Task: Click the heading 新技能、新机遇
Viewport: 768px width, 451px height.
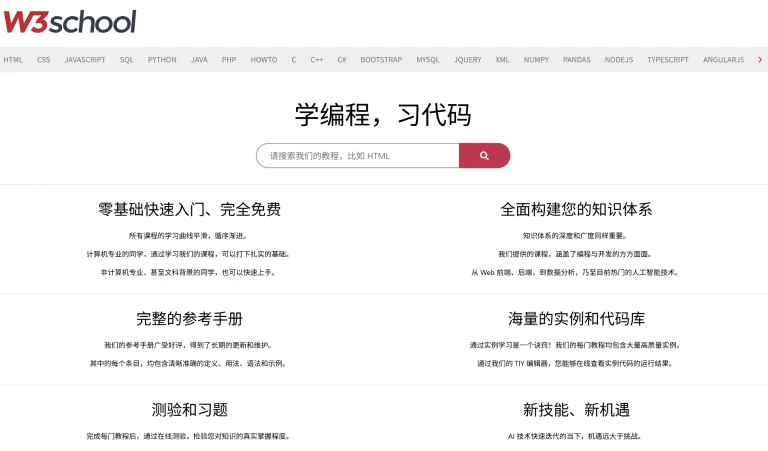Action: tap(576, 409)
